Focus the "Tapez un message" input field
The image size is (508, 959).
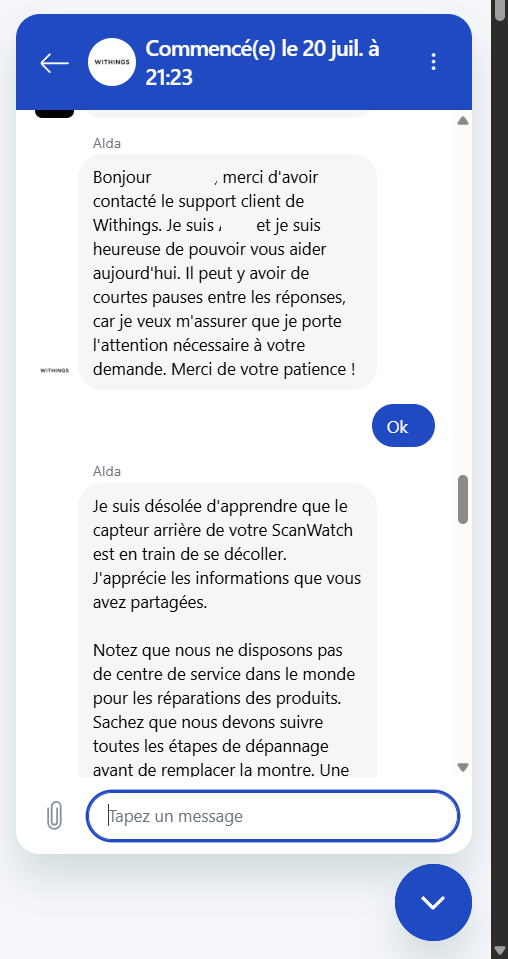(273, 816)
